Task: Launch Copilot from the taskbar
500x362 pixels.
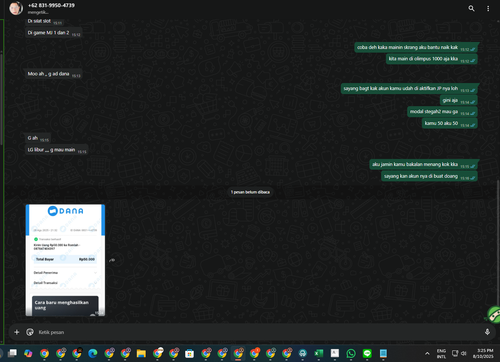Action: click(x=28, y=353)
